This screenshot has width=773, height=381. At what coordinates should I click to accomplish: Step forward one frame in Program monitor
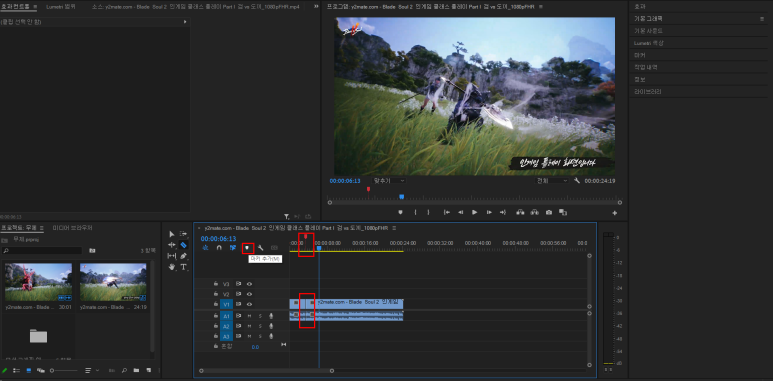(489, 212)
